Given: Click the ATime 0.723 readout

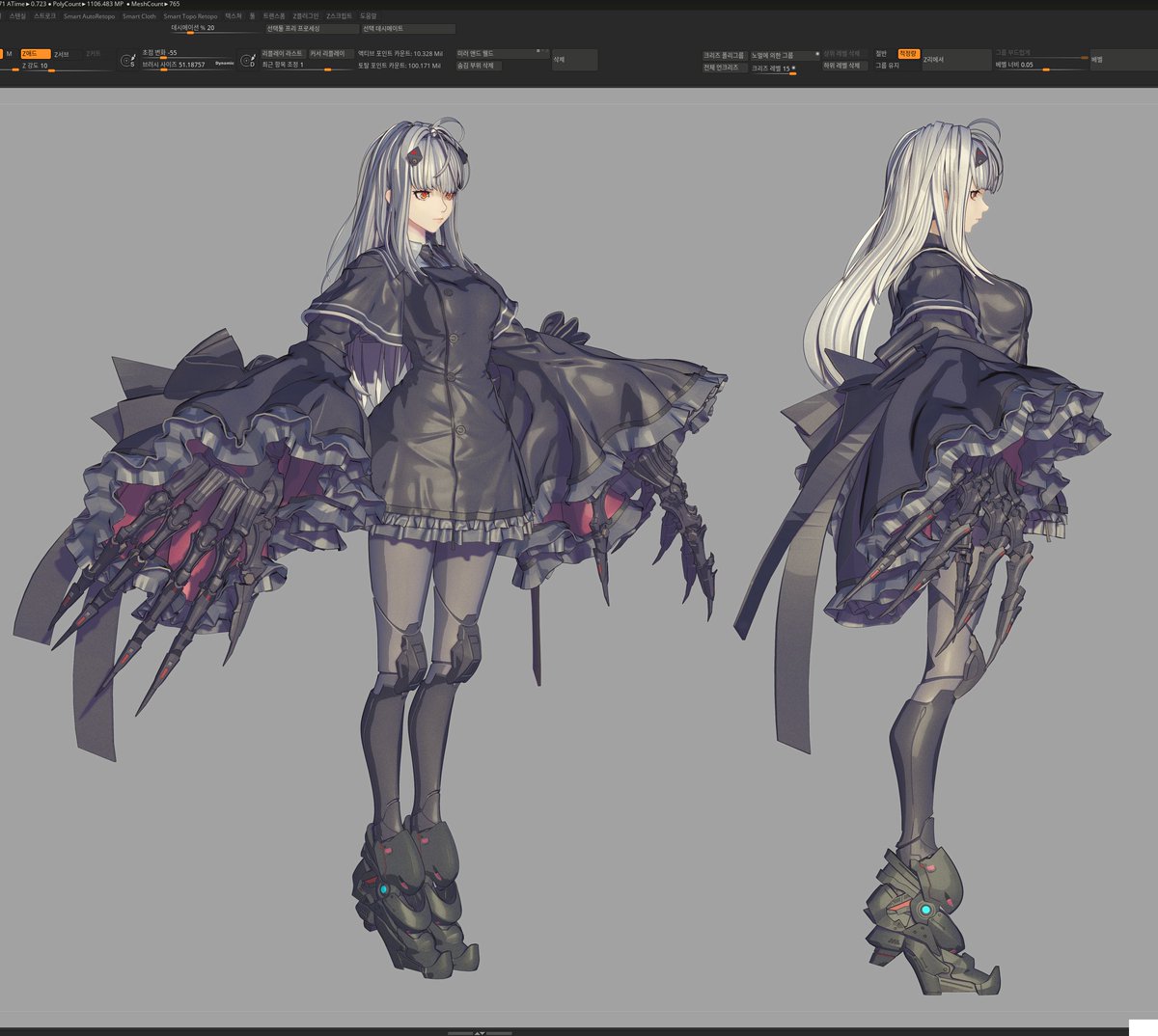Looking at the screenshot, I should (x=27, y=4).
